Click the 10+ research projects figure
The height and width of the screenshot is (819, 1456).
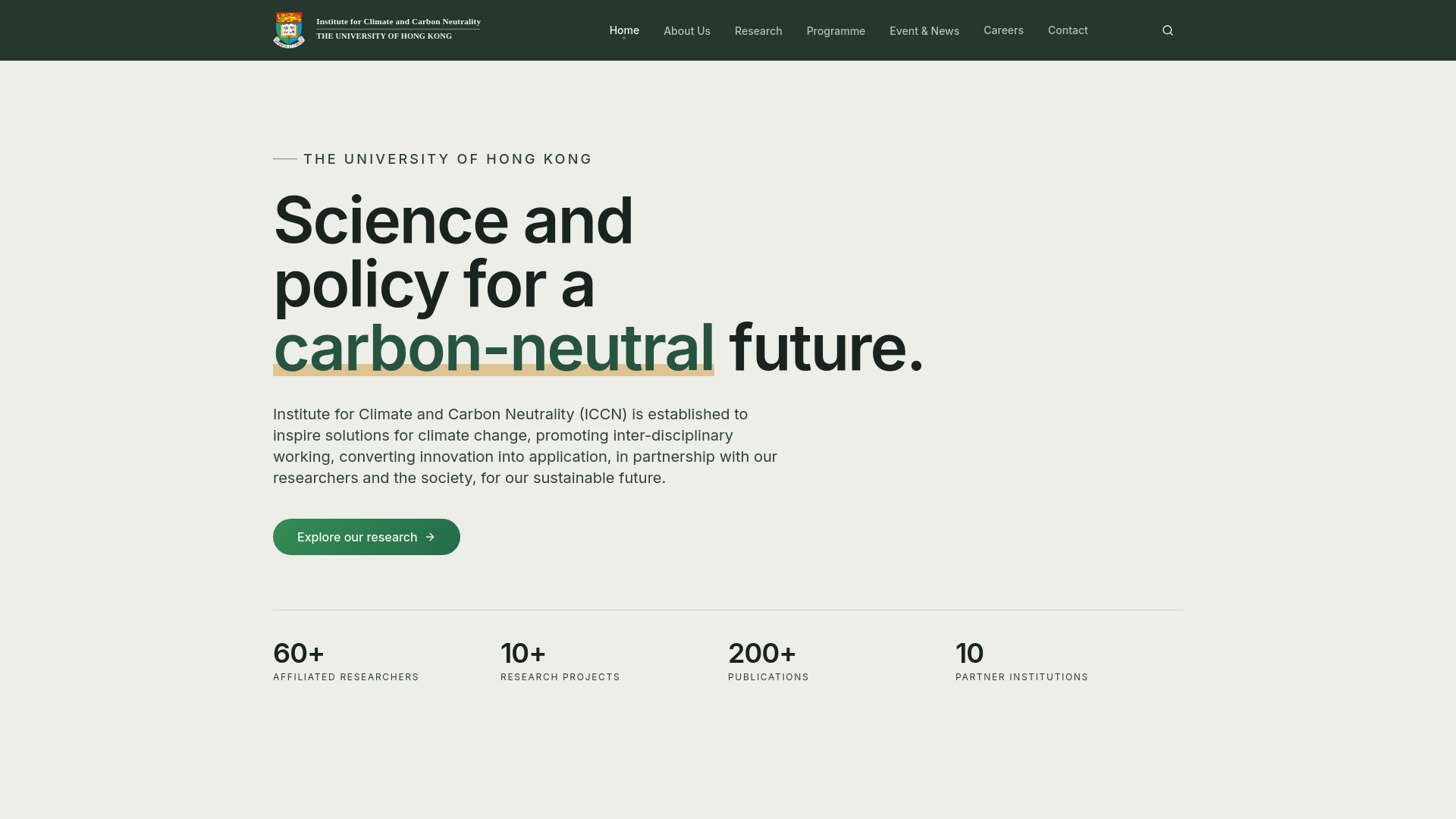tap(523, 653)
